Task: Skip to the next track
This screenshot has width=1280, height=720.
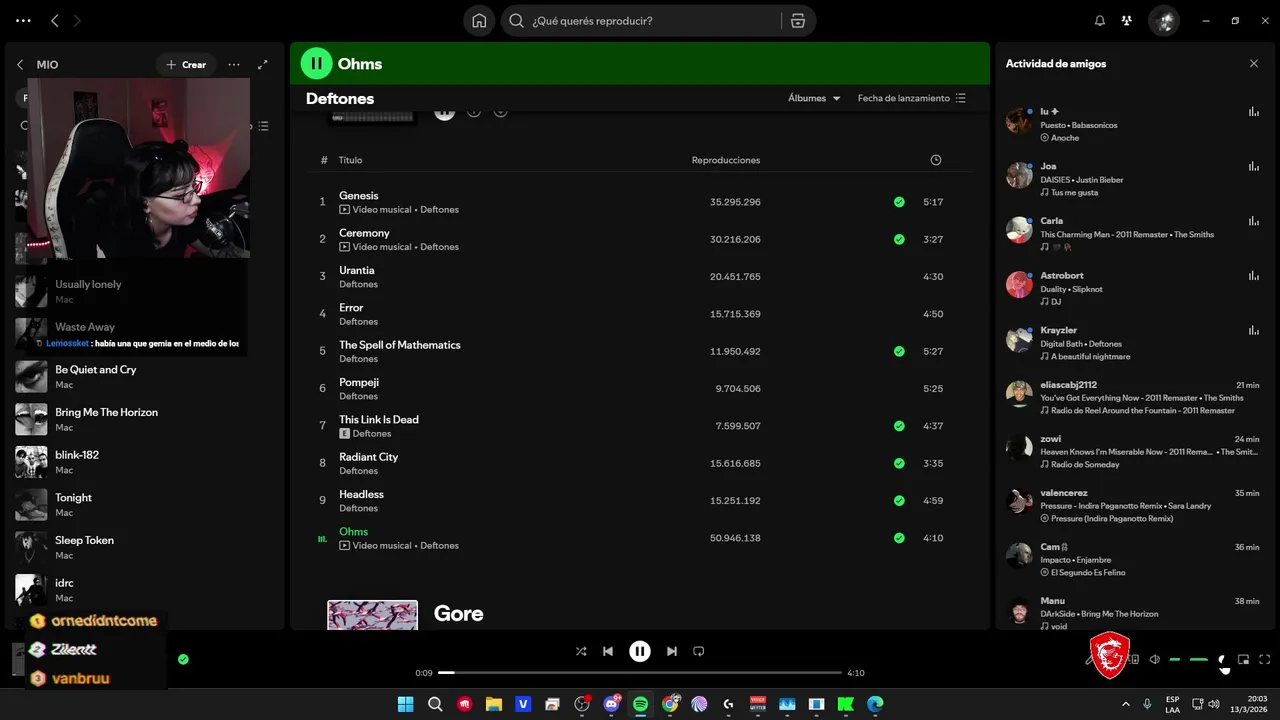Action: point(672,651)
